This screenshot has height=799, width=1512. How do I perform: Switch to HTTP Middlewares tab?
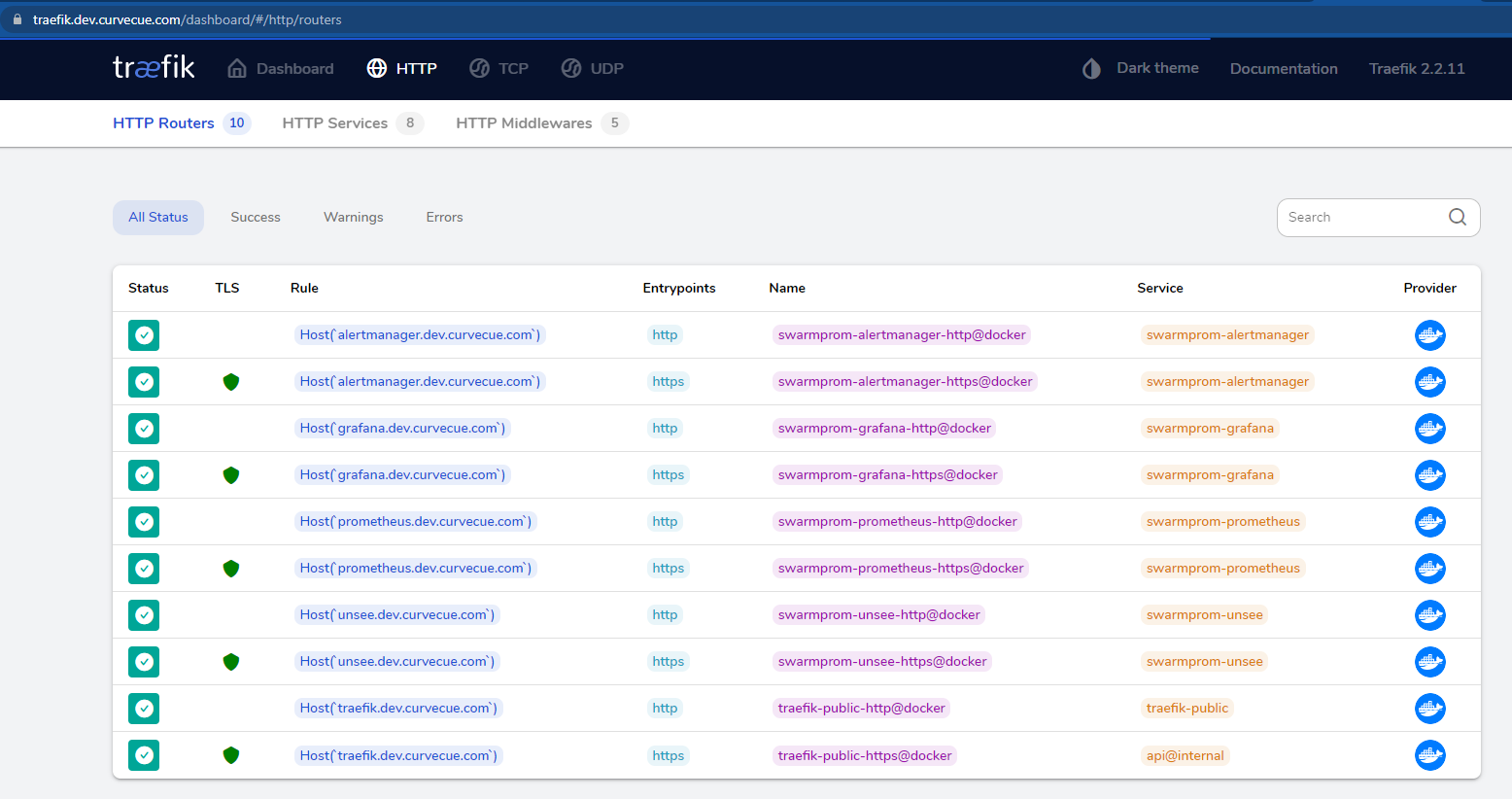542,123
